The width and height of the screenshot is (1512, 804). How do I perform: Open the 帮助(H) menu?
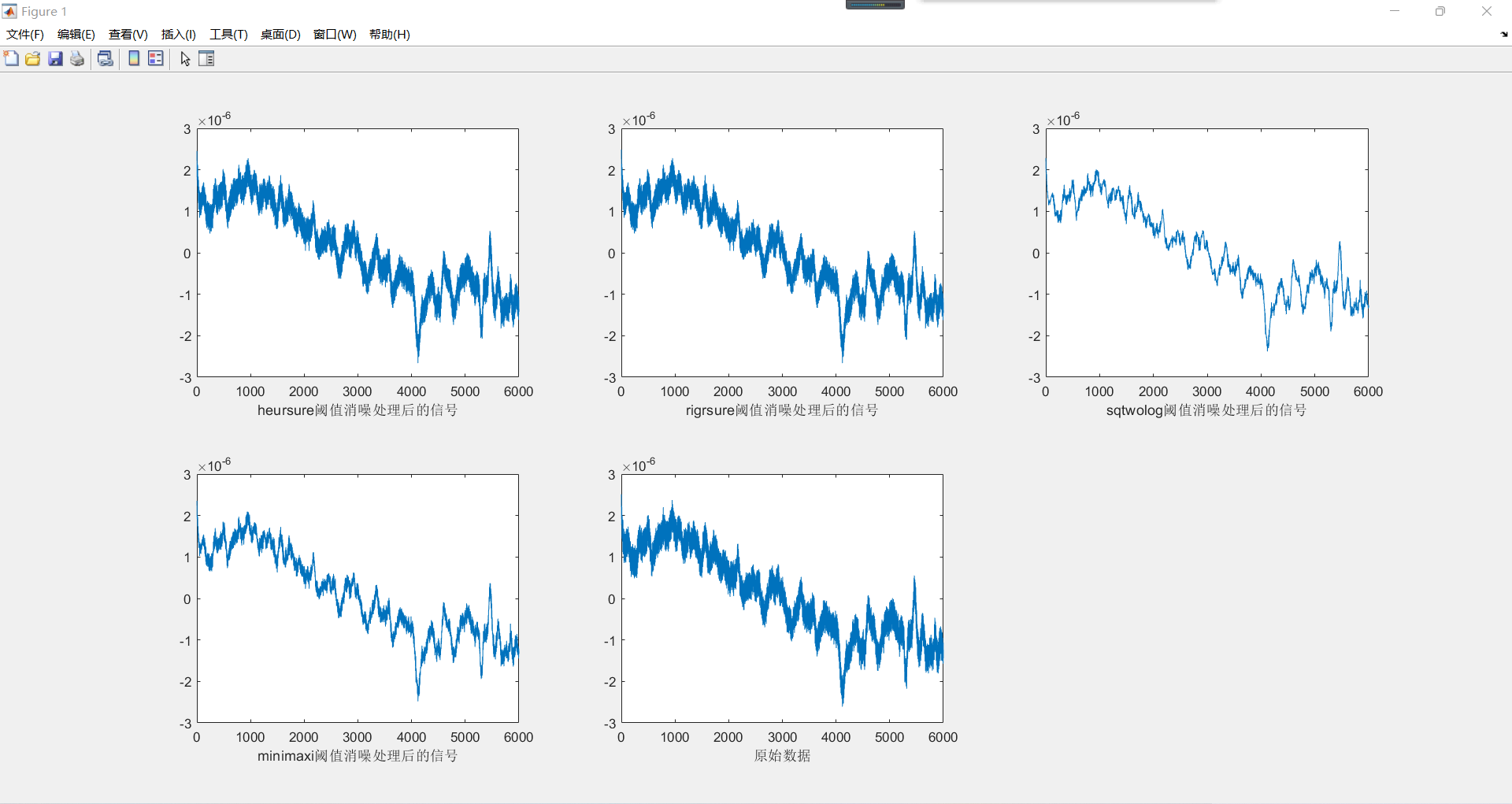coord(390,34)
